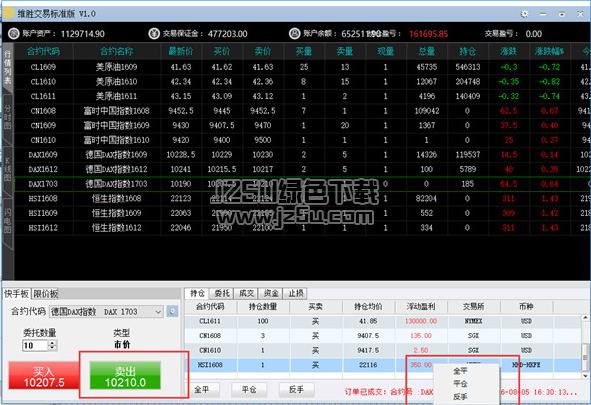Viewport: 591px width, 405px height.
Task: Click the green 卖出 10210.0 button
Action: [x=125, y=375]
